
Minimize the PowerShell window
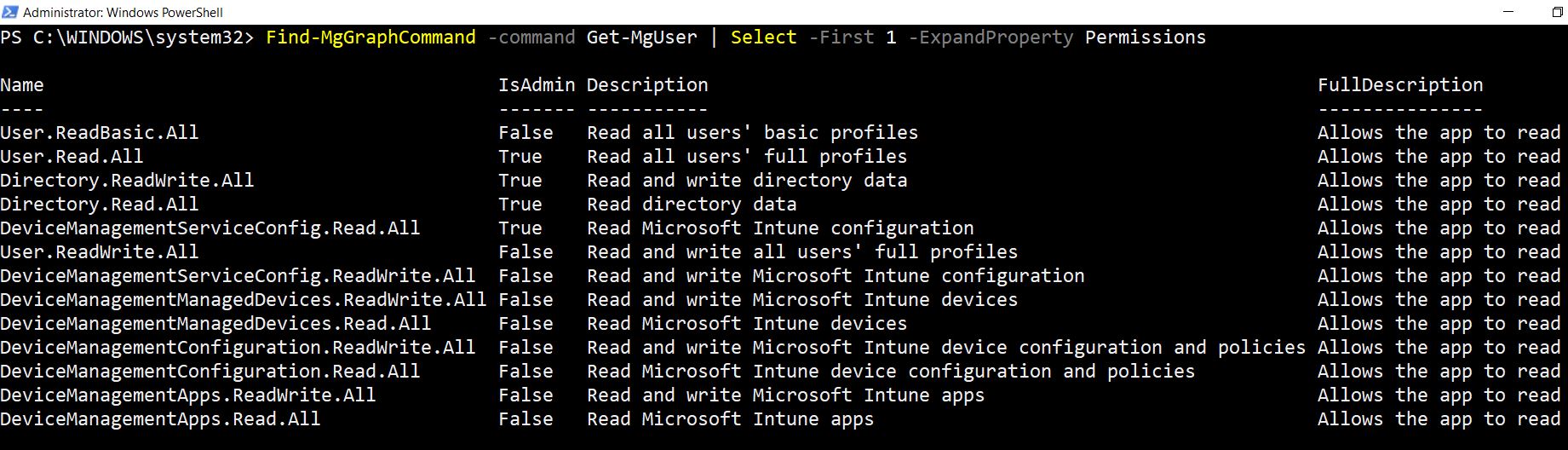tap(1508, 12)
